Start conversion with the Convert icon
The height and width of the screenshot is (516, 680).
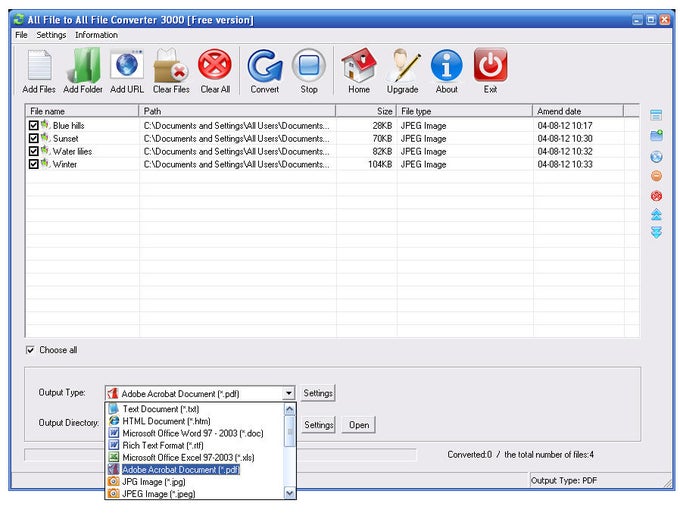[x=265, y=66]
